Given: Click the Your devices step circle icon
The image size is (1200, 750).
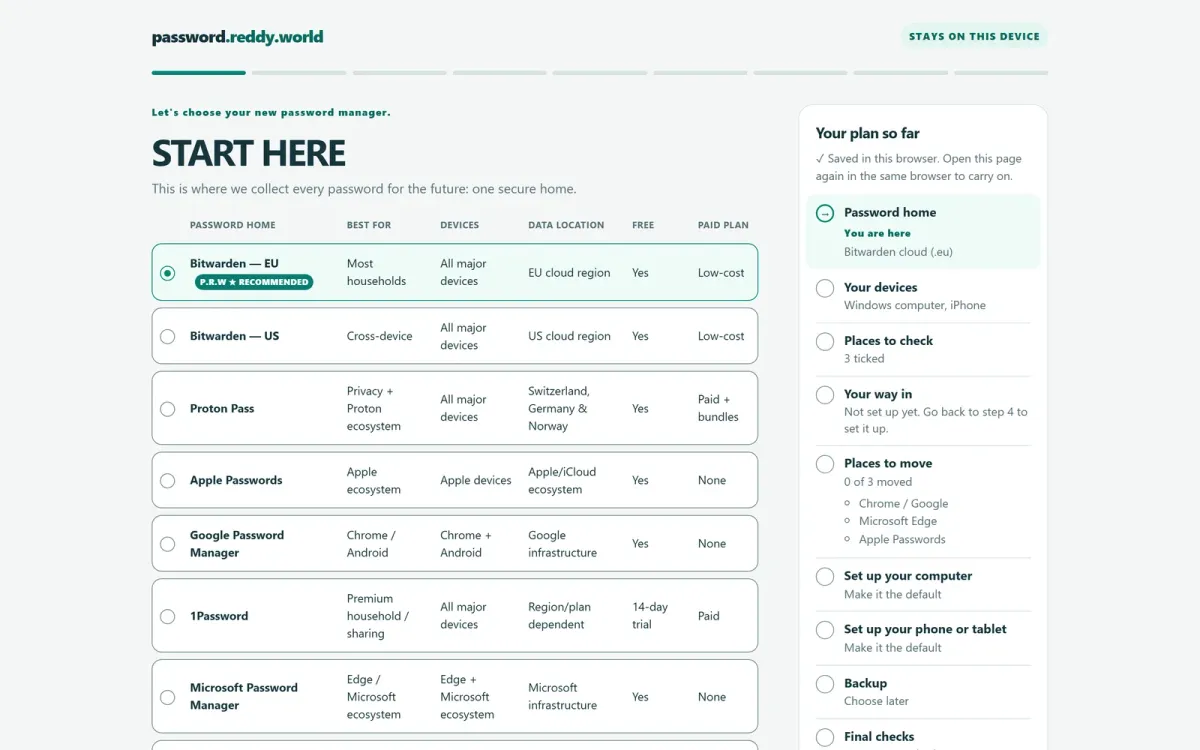Looking at the screenshot, I should (x=825, y=288).
